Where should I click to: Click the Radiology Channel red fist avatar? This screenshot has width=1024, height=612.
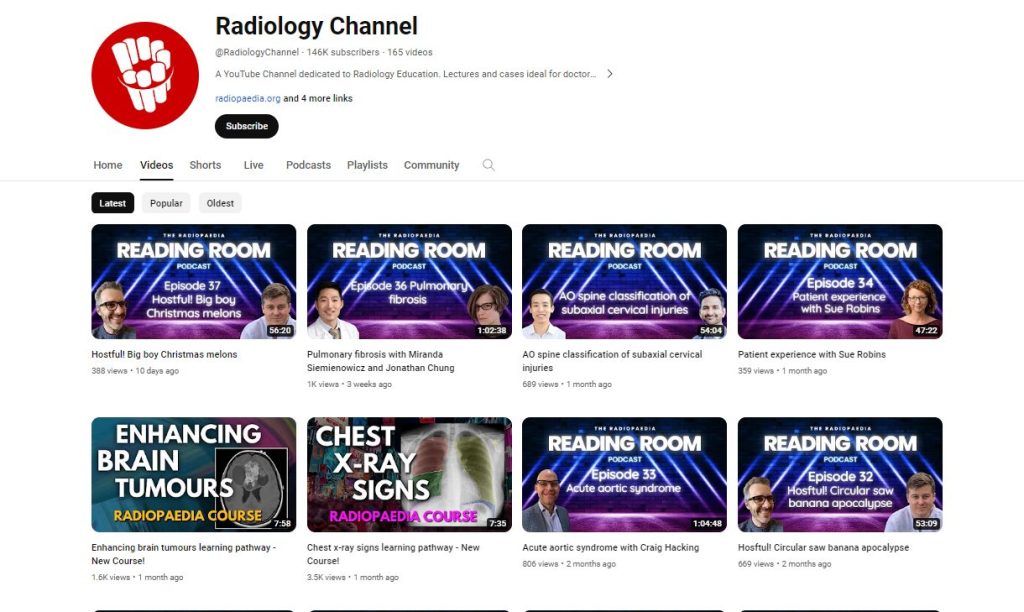click(145, 75)
